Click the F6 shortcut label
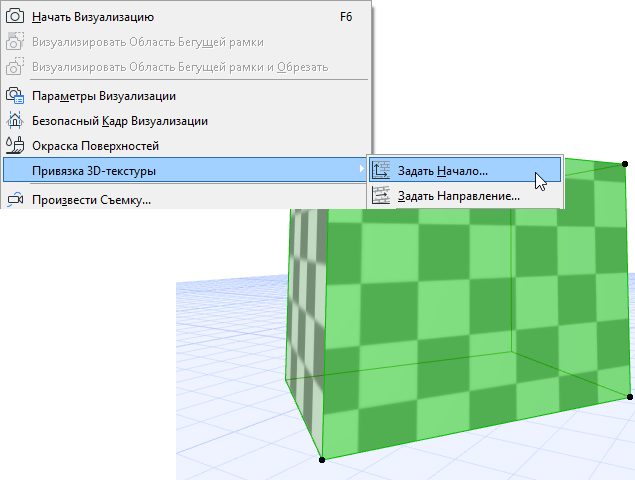Viewport: 635px width, 480px height. [x=346, y=17]
